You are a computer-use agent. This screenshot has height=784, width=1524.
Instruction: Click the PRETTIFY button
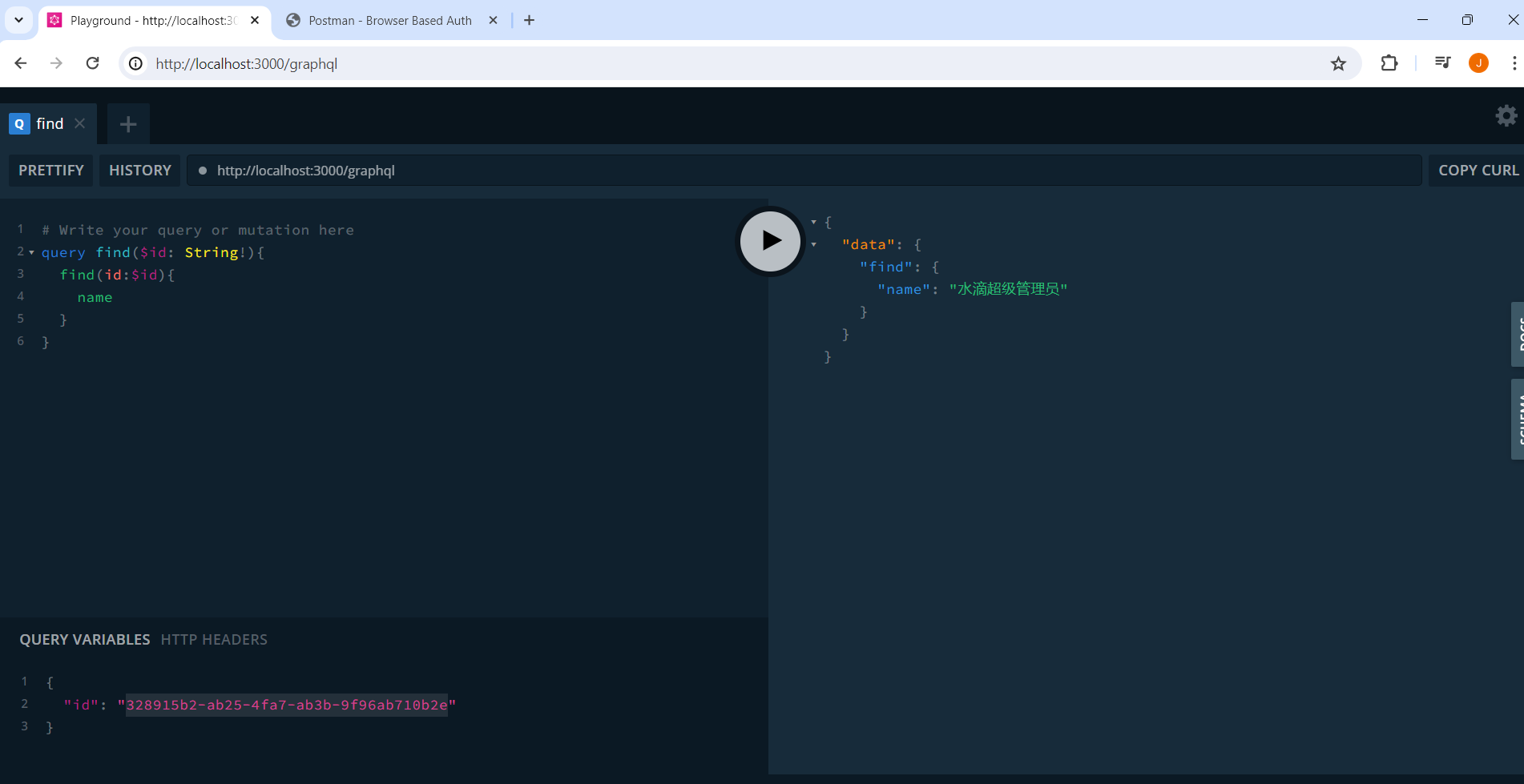(x=51, y=171)
